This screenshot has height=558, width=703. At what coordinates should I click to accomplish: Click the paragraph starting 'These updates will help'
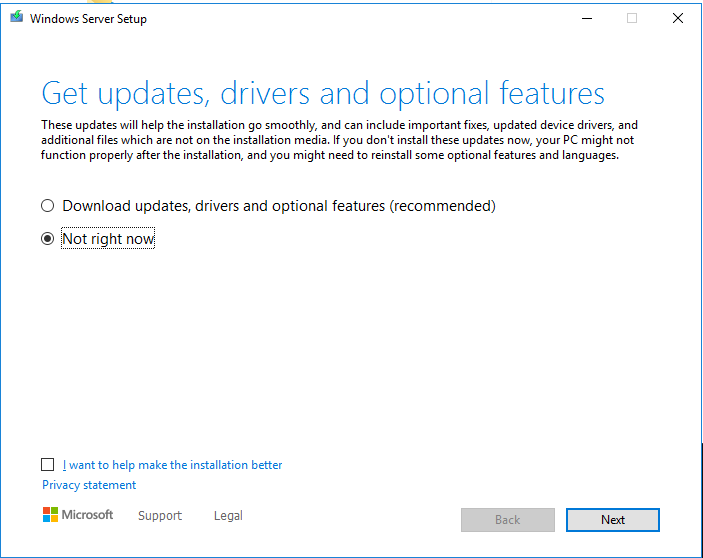[x=339, y=140]
